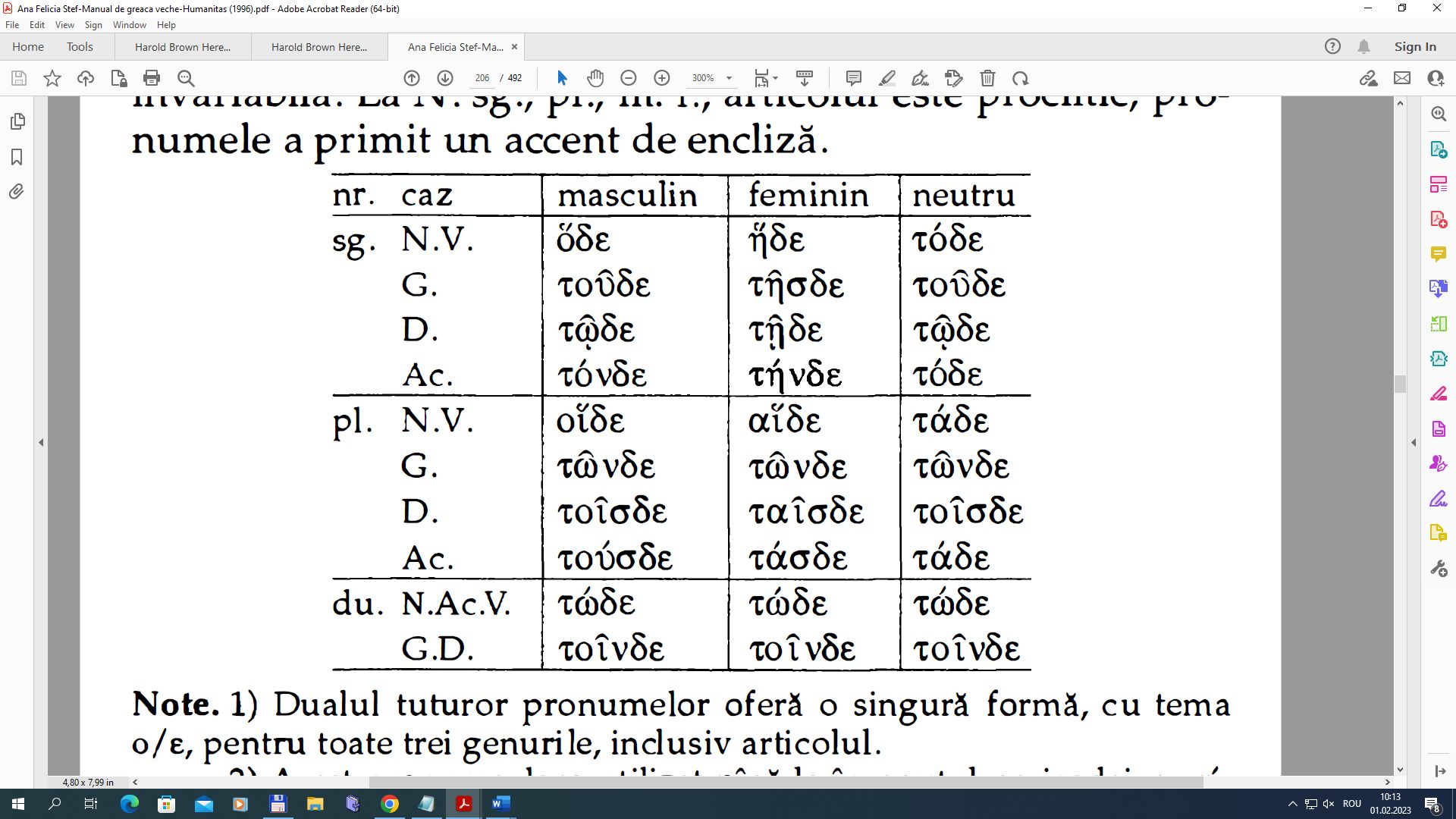The height and width of the screenshot is (819, 1456).
Task: Collapse right tools pane arrow
Action: click(1414, 442)
